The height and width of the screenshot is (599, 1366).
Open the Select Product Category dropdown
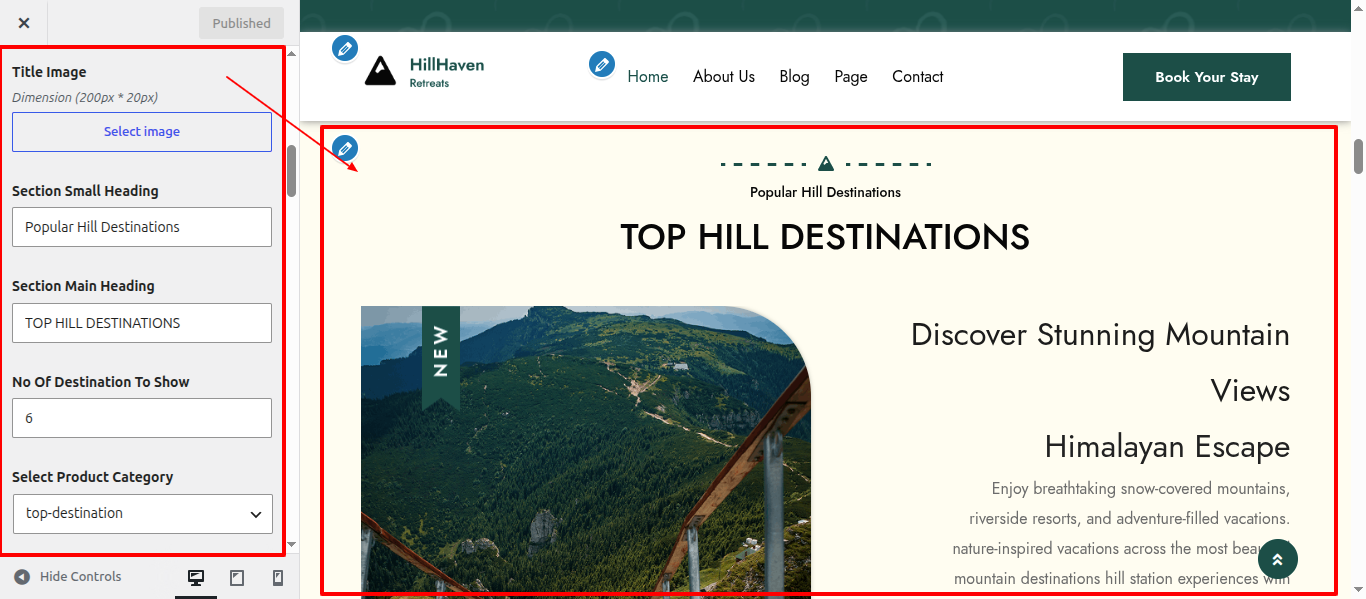(142, 513)
